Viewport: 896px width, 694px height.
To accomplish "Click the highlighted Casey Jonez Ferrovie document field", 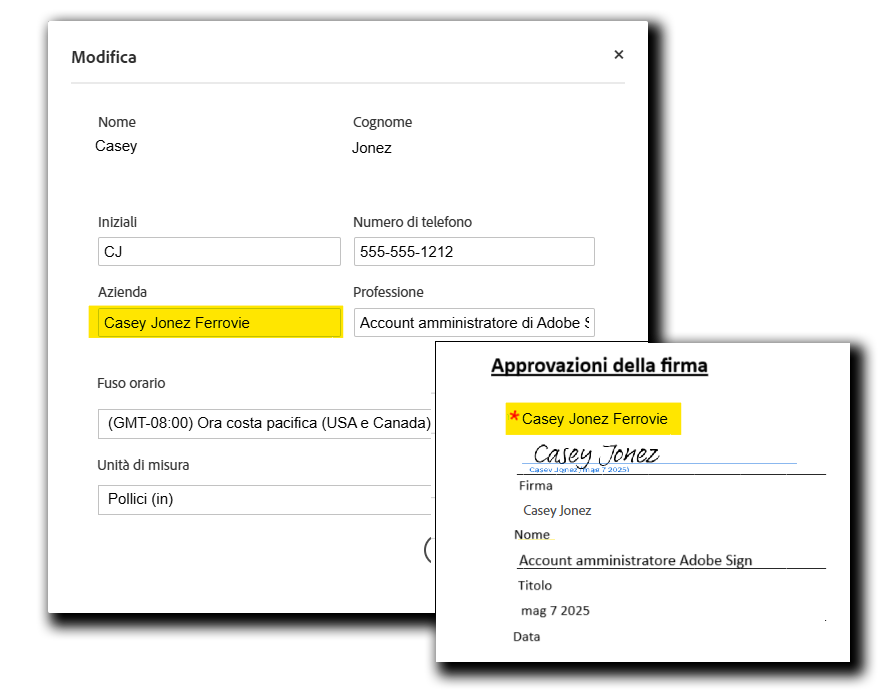I will coord(593,419).
